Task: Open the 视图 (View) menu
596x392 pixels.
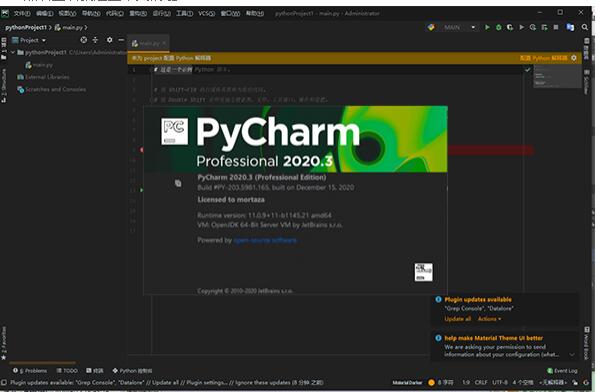Action: [67, 14]
